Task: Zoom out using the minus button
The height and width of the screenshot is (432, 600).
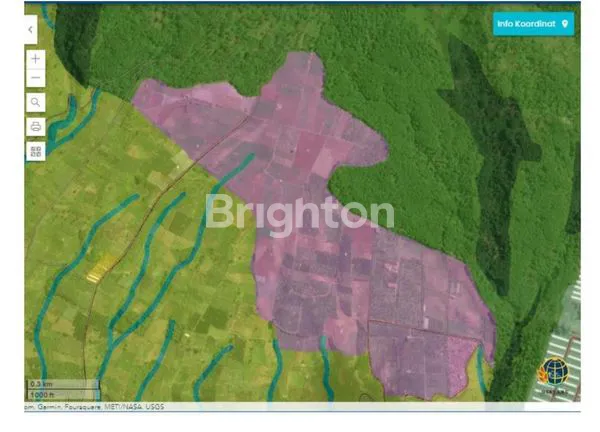Action: pyautogui.click(x=36, y=78)
